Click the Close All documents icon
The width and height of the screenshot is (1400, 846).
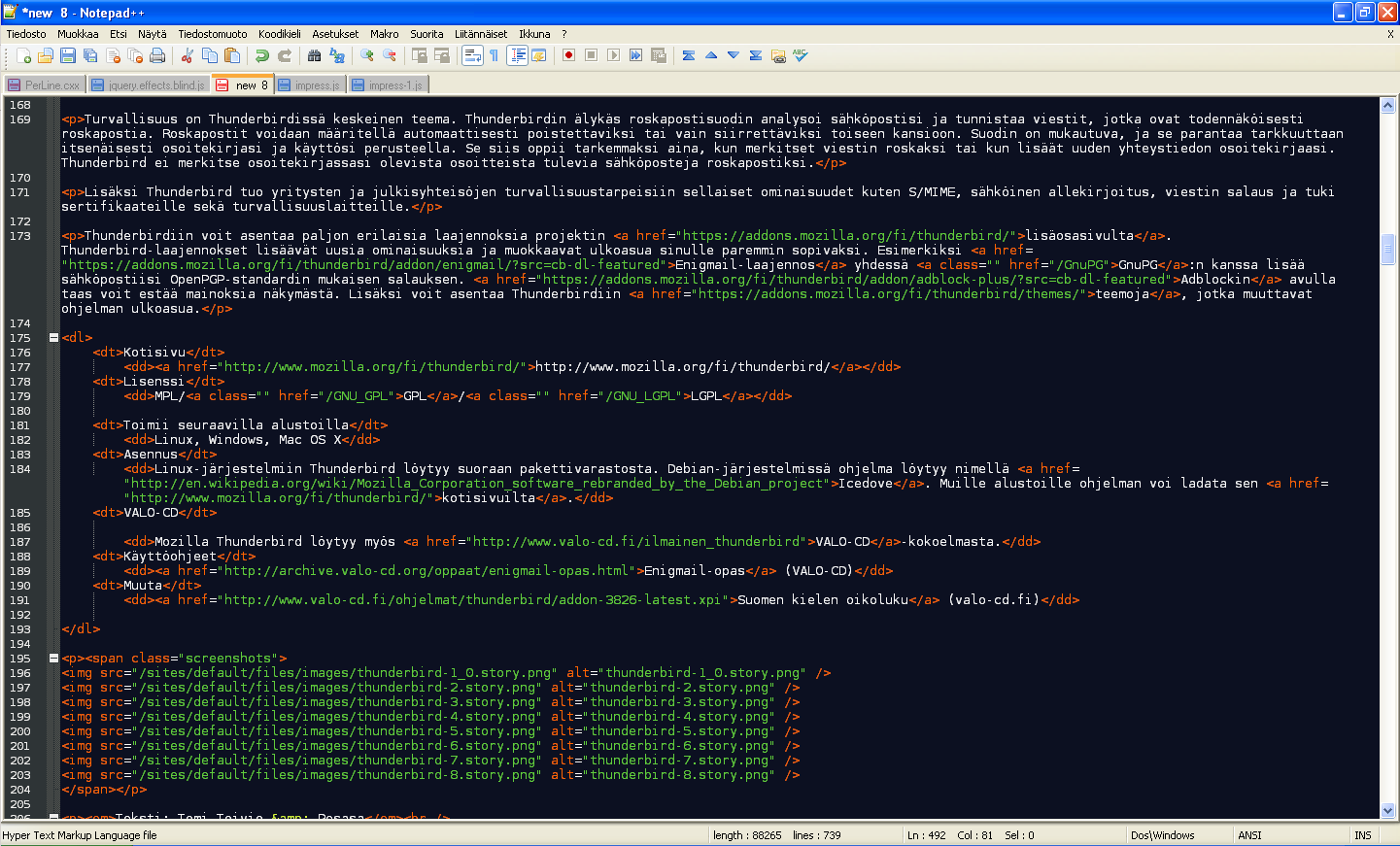(135, 55)
